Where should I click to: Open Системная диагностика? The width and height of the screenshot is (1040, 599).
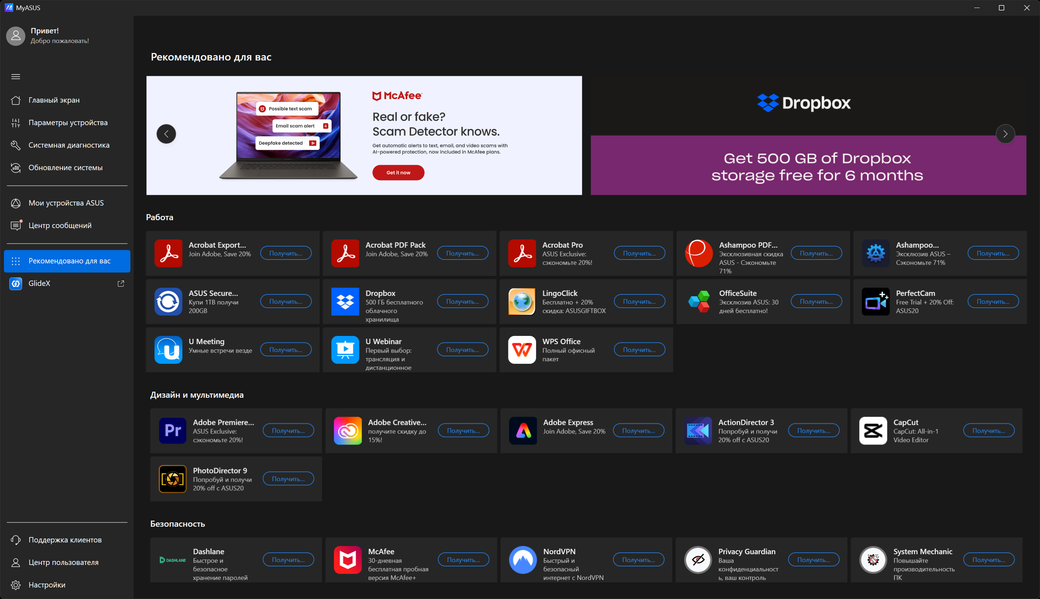[x=67, y=145]
